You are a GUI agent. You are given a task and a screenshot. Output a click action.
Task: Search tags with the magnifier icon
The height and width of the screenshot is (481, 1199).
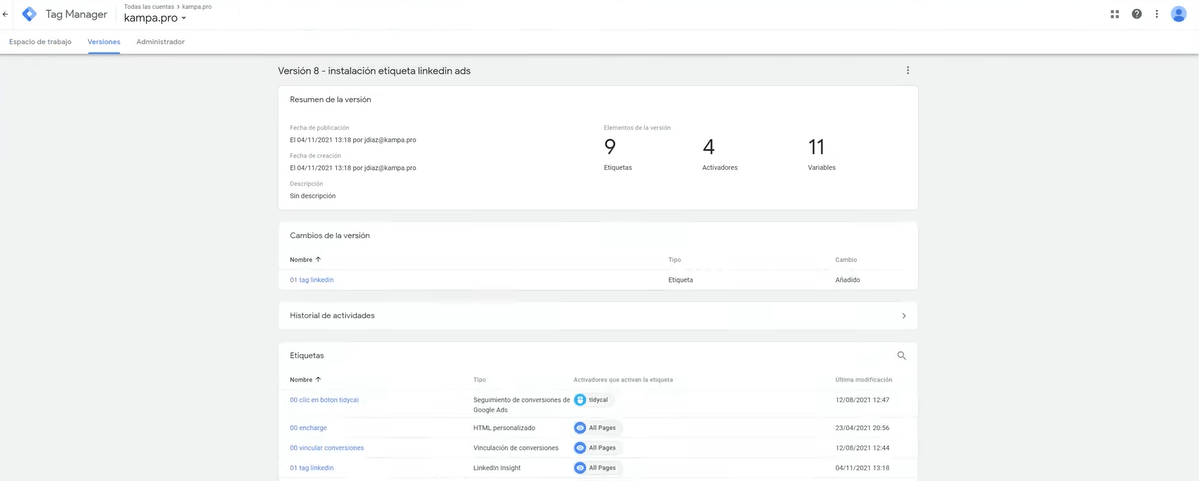click(x=902, y=356)
